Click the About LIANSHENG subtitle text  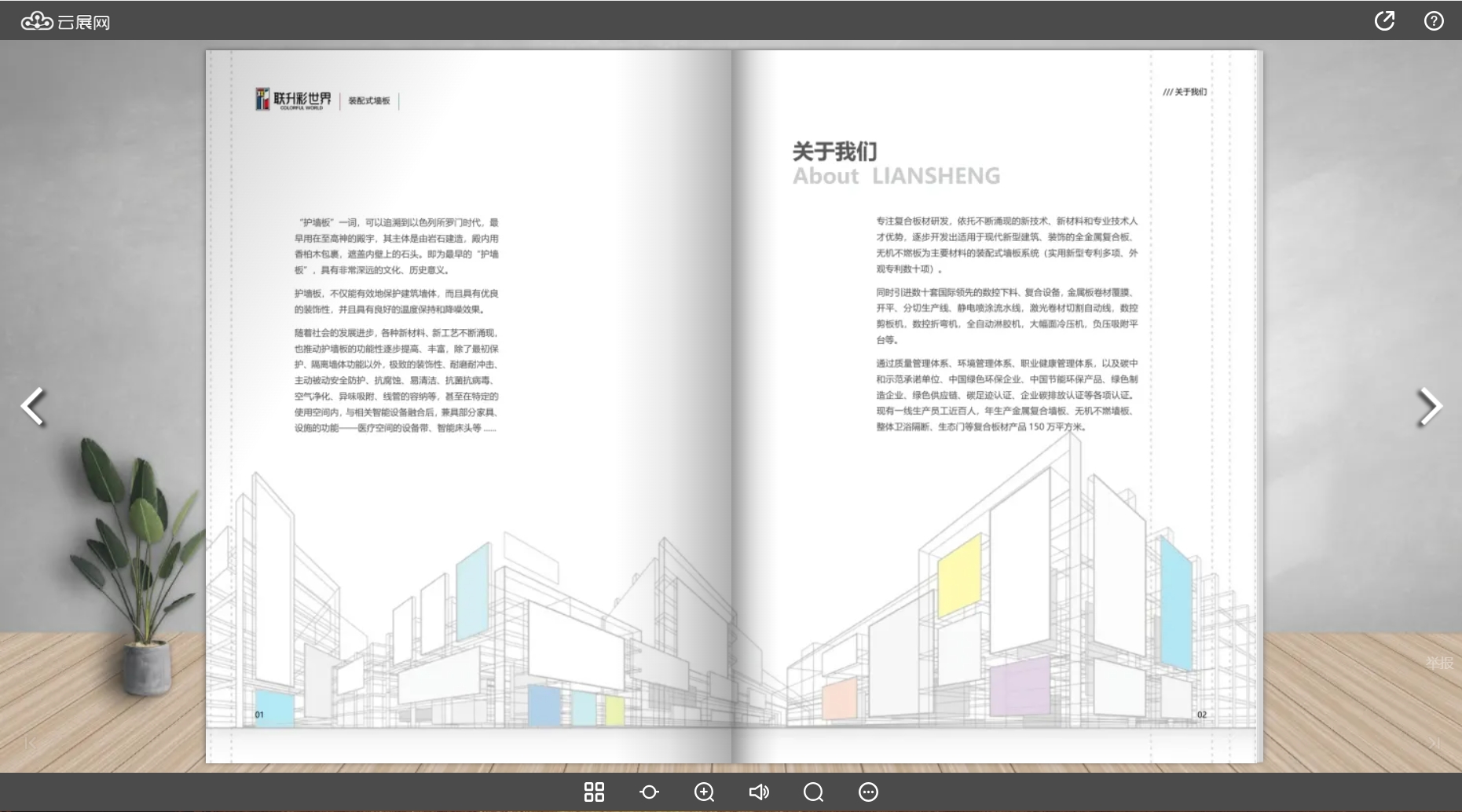[x=896, y=176]
